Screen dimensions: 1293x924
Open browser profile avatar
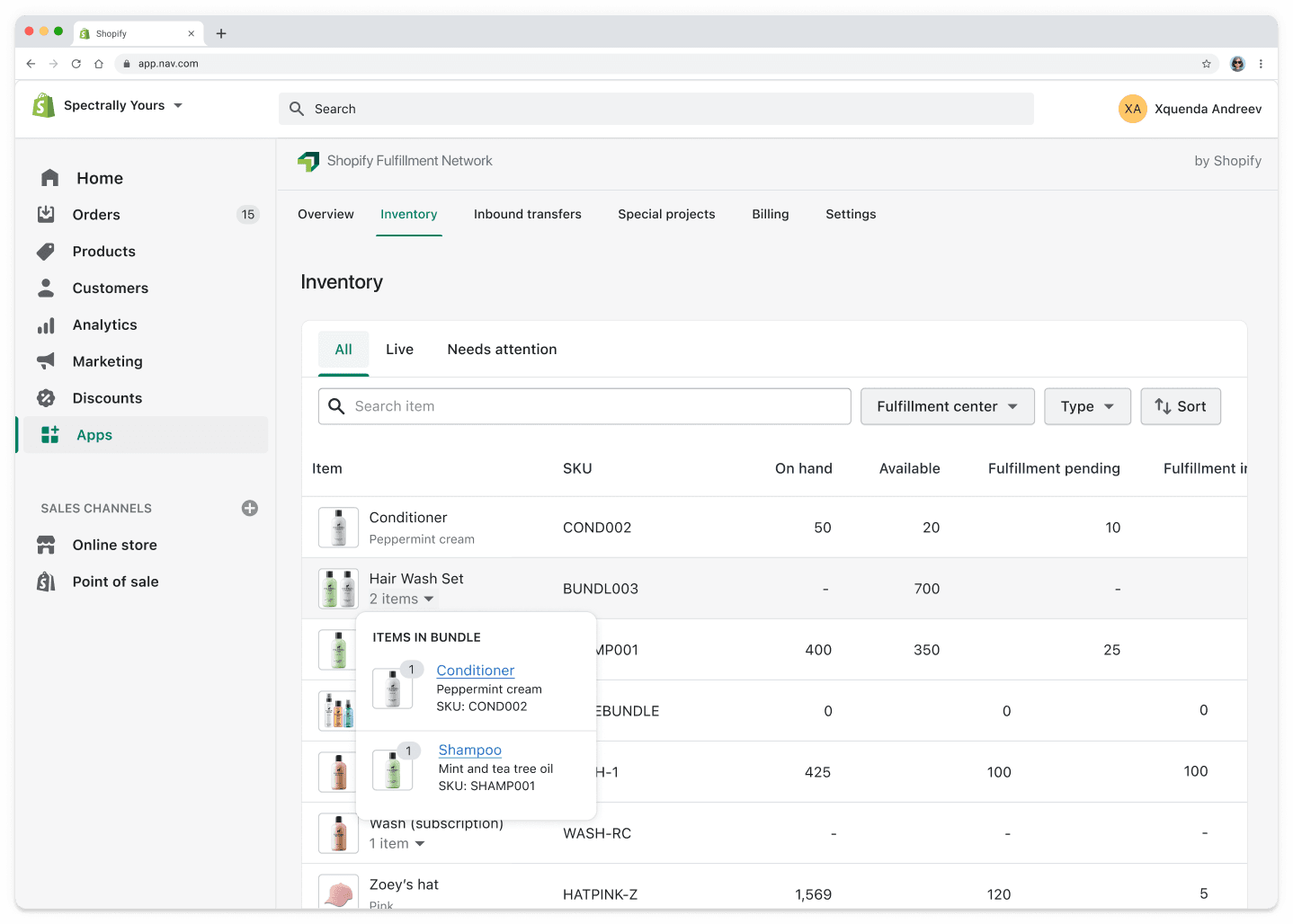tap(1237, 64)
